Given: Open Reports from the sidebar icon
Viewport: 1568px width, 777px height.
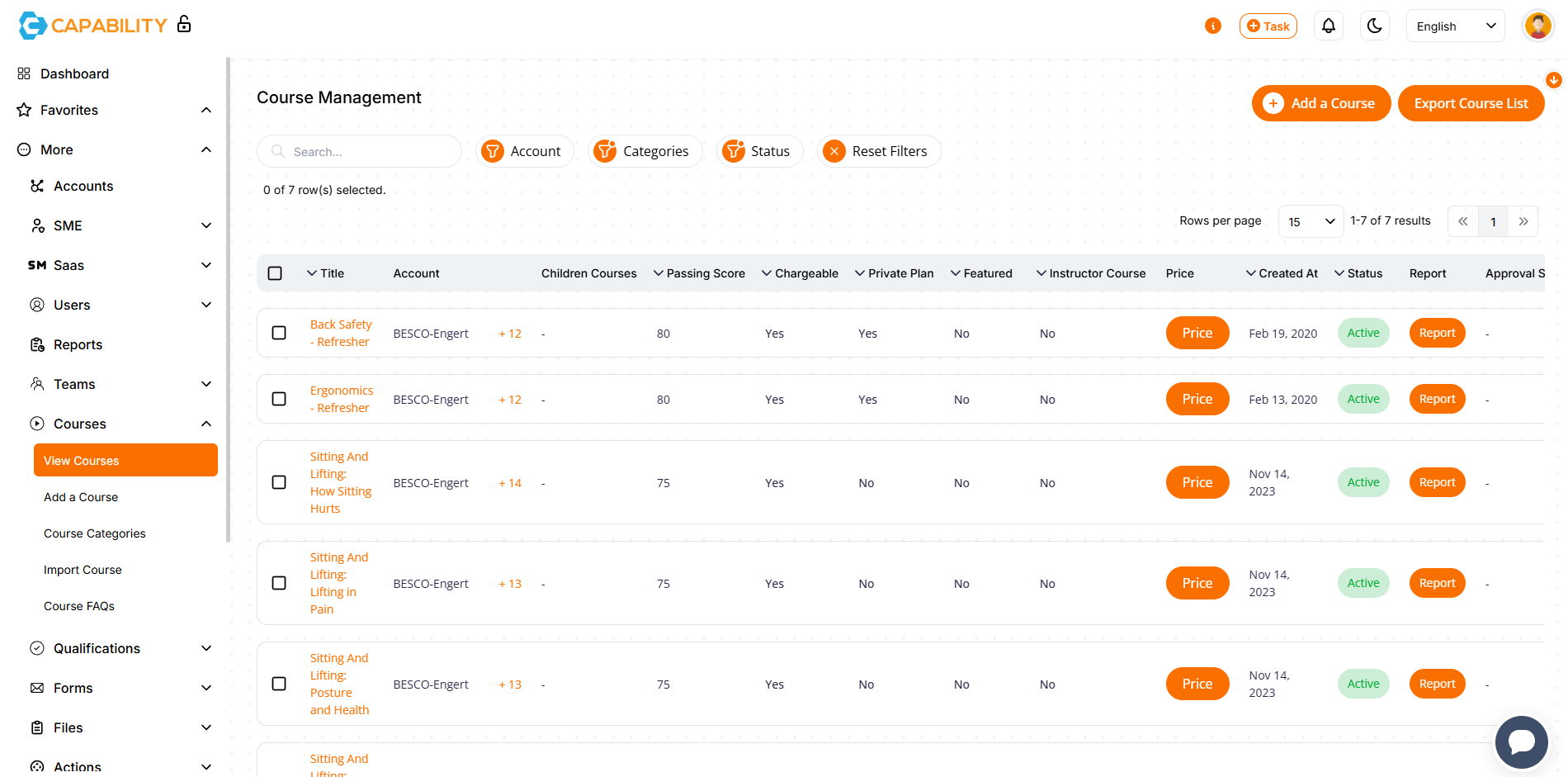Looking at the screenshot, I should (x=38, y=344).
